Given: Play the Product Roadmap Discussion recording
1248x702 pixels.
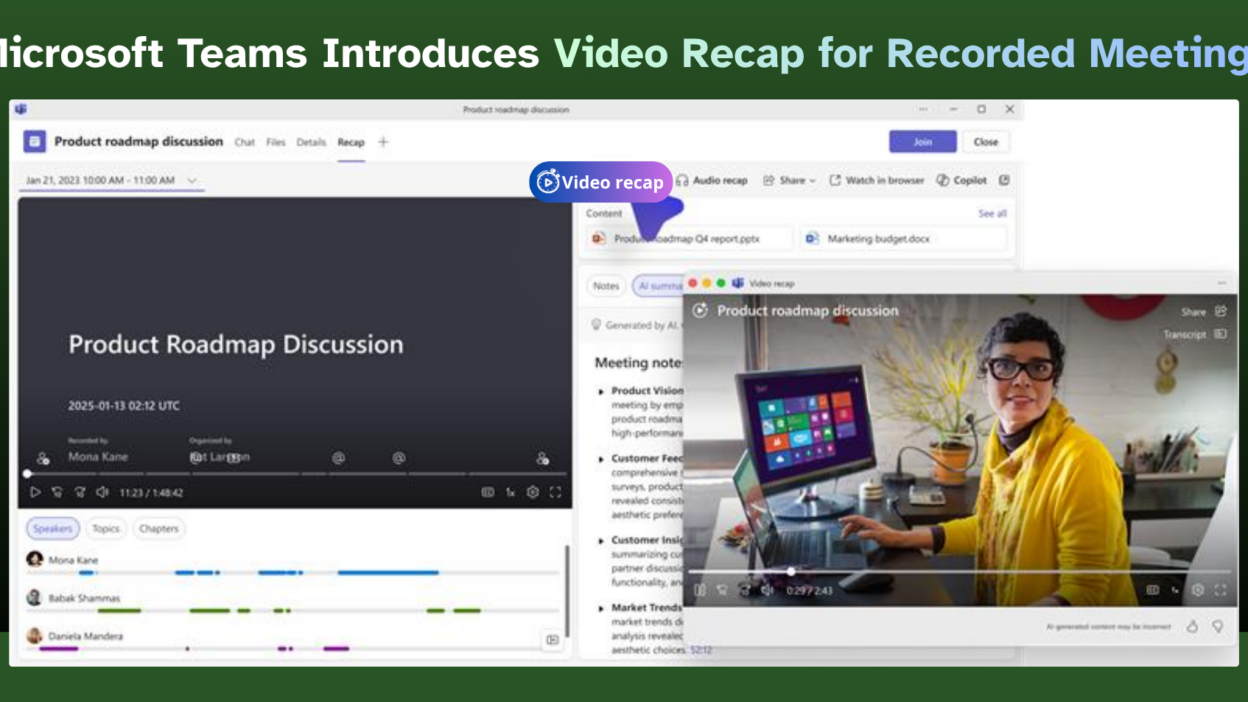Looking at the screenshot, I should [35, 492].
